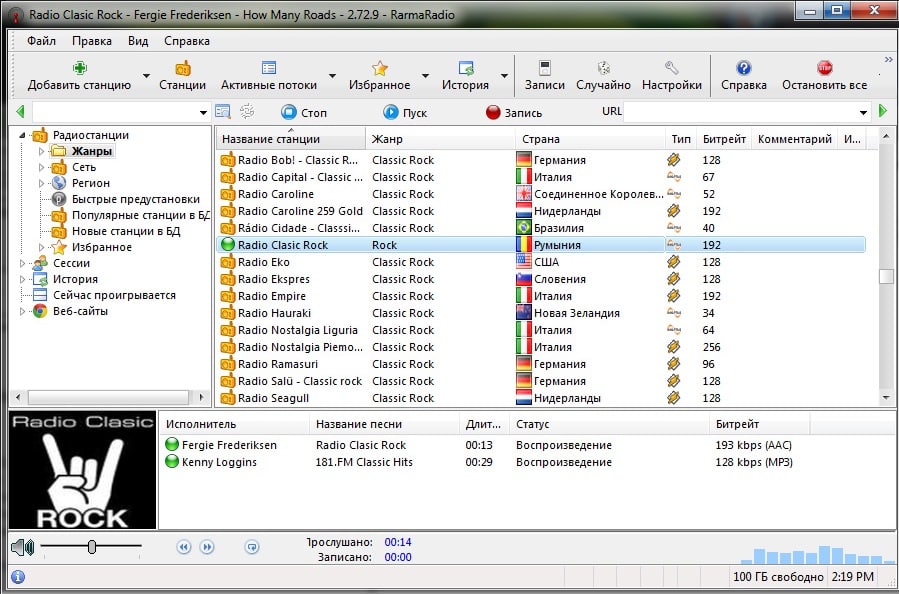Viewport: 899px width, 594px height.
Task: Adjust the volume slider handle
Action: 92,547
